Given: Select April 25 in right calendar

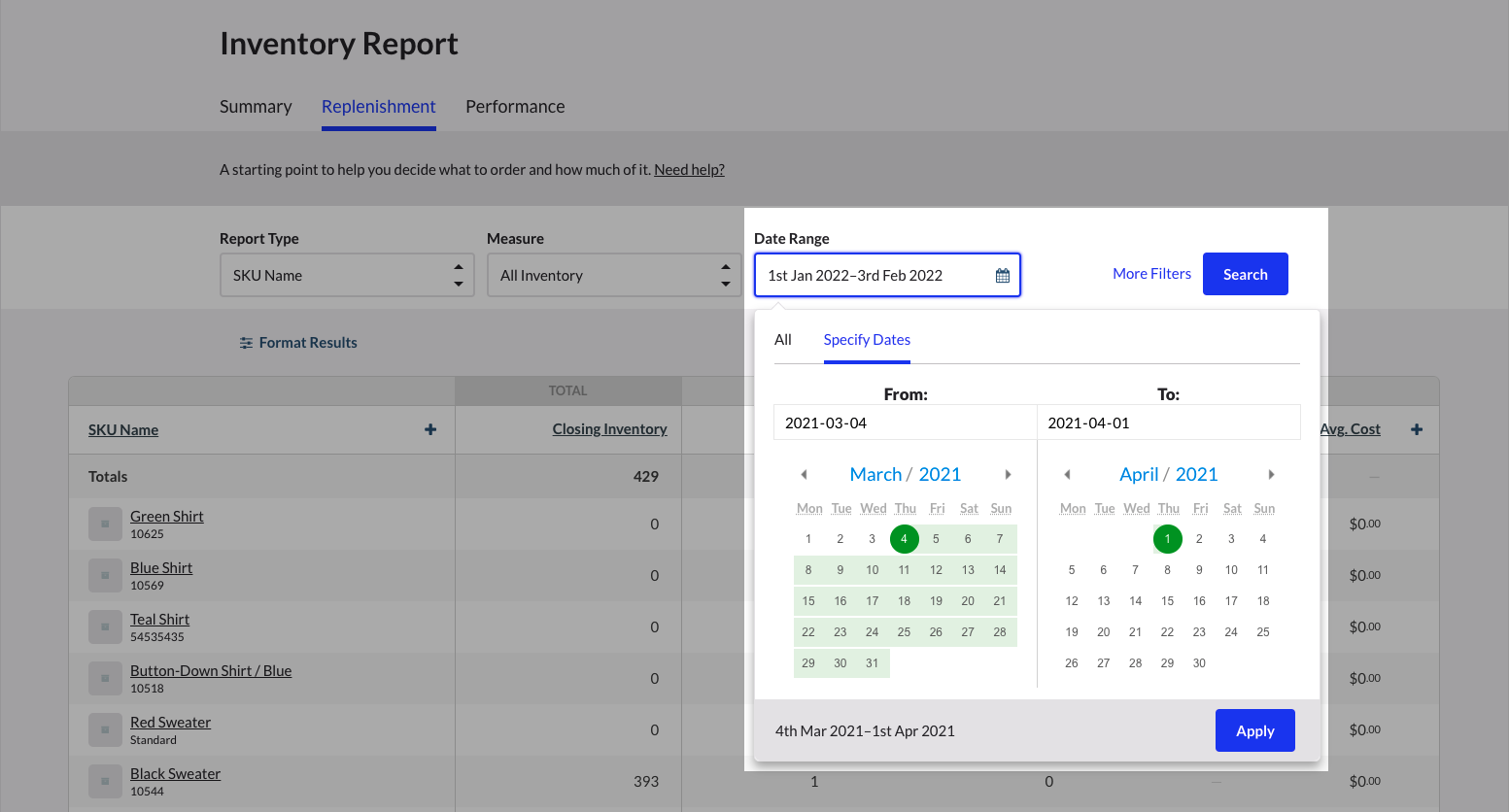Looking at the screenshot, I should [x=1263, y=632].
